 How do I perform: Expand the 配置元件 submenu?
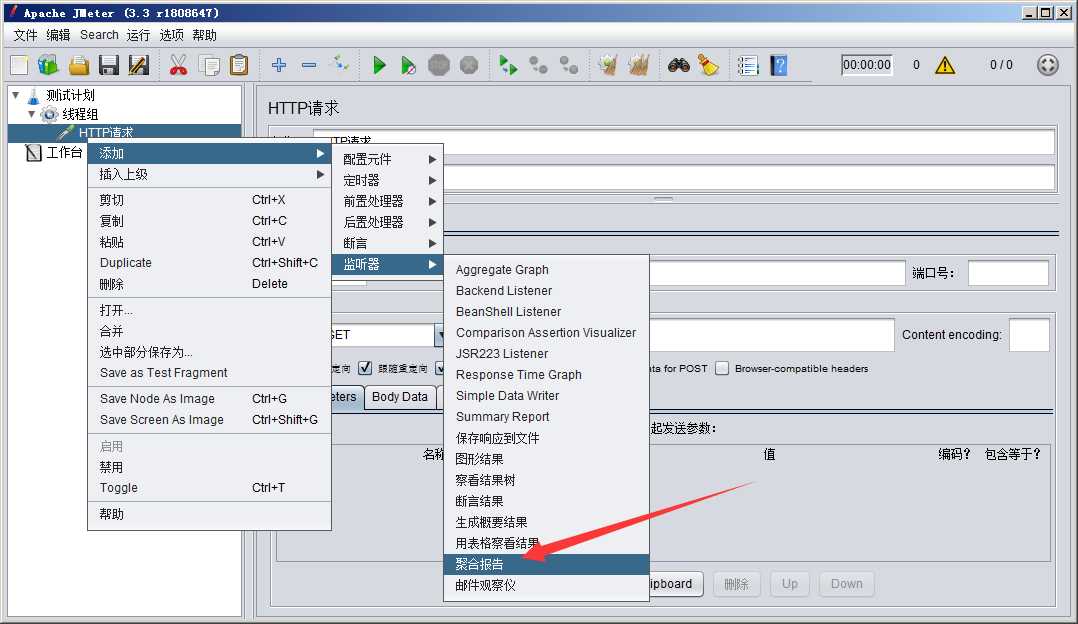click(x=387, y=159)
